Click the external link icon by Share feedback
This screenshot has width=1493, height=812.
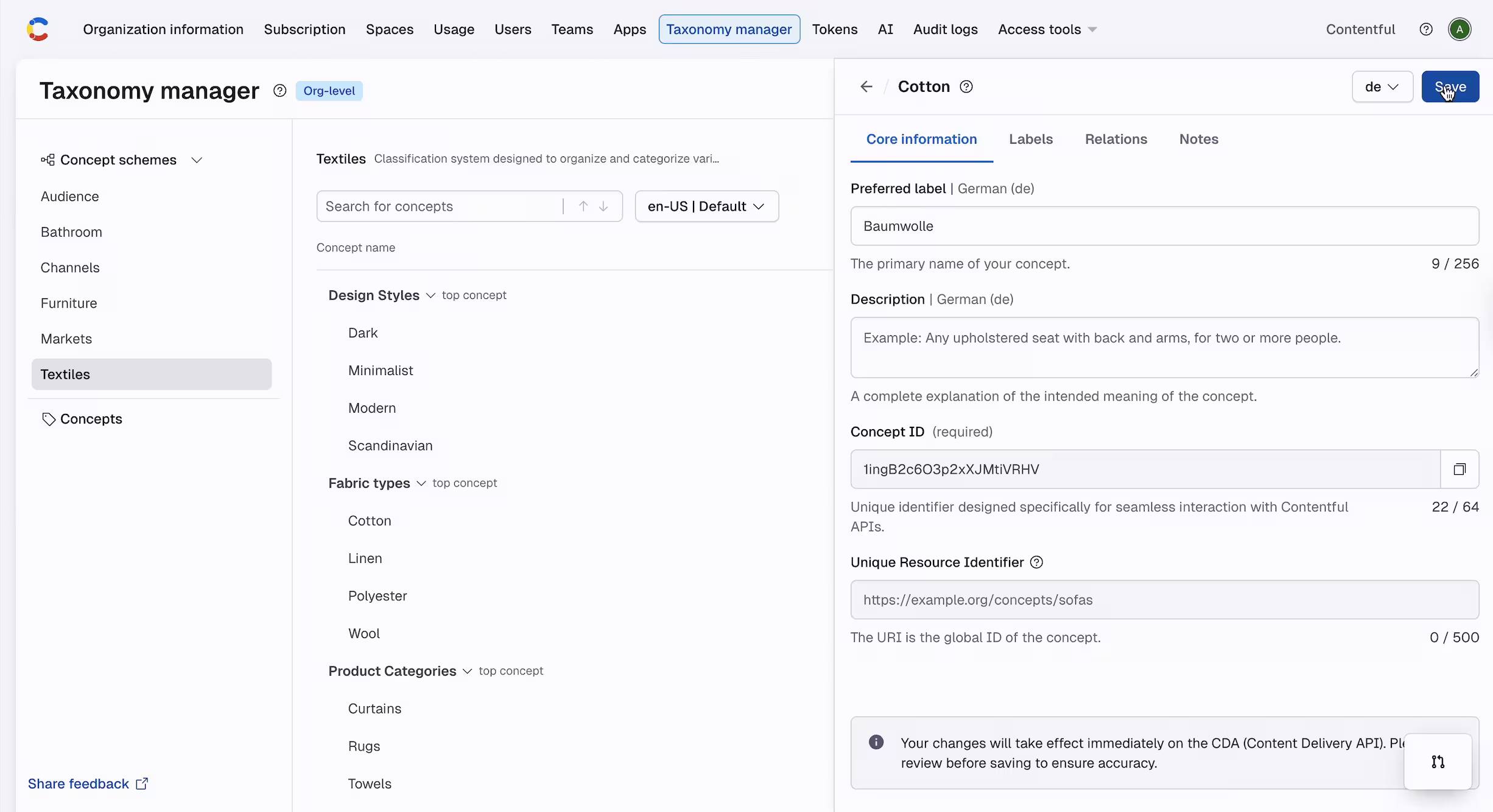point(142,784)
